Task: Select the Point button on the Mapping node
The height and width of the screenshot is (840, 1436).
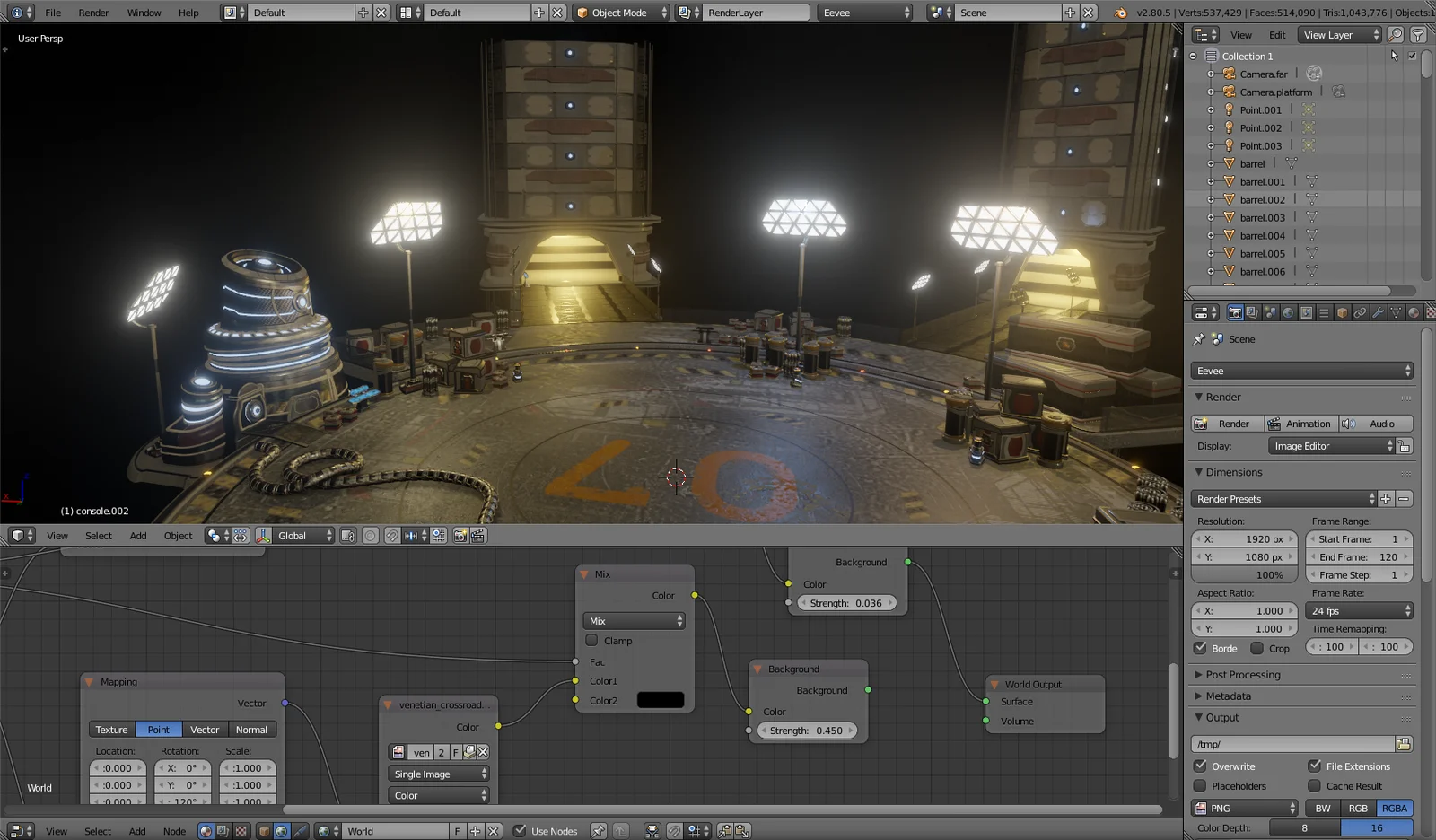Action: coord(158,729)
